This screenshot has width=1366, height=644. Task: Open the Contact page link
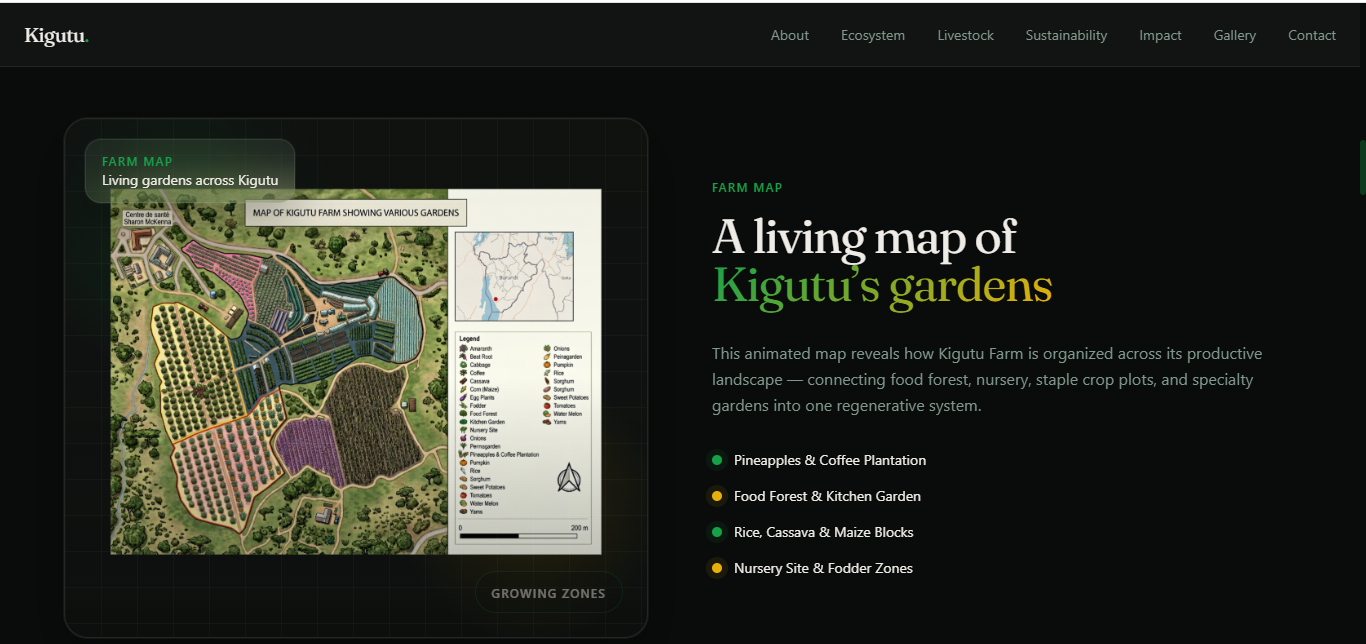click(1311, 35)
